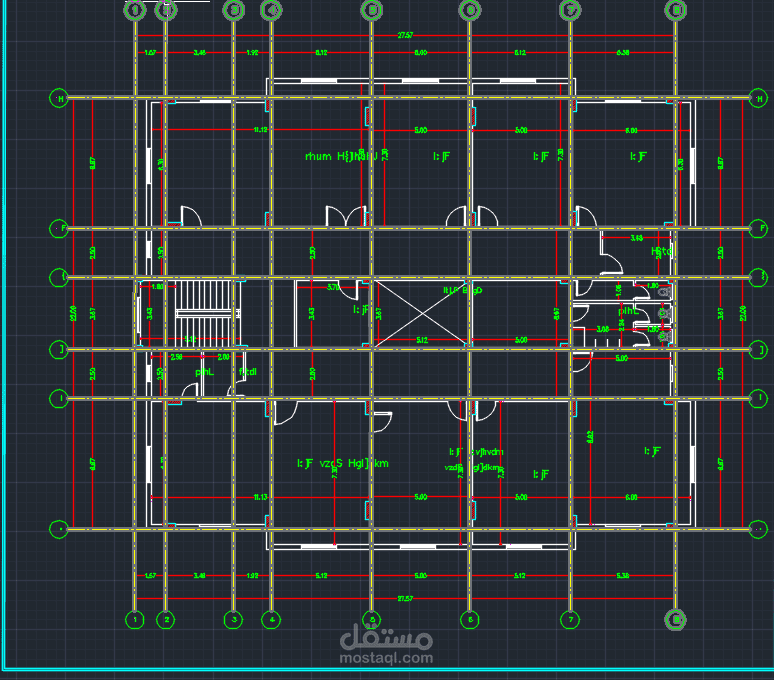Click the crossed void opening symbol
The width and height of the screenshot is (774, 680).
422,312
